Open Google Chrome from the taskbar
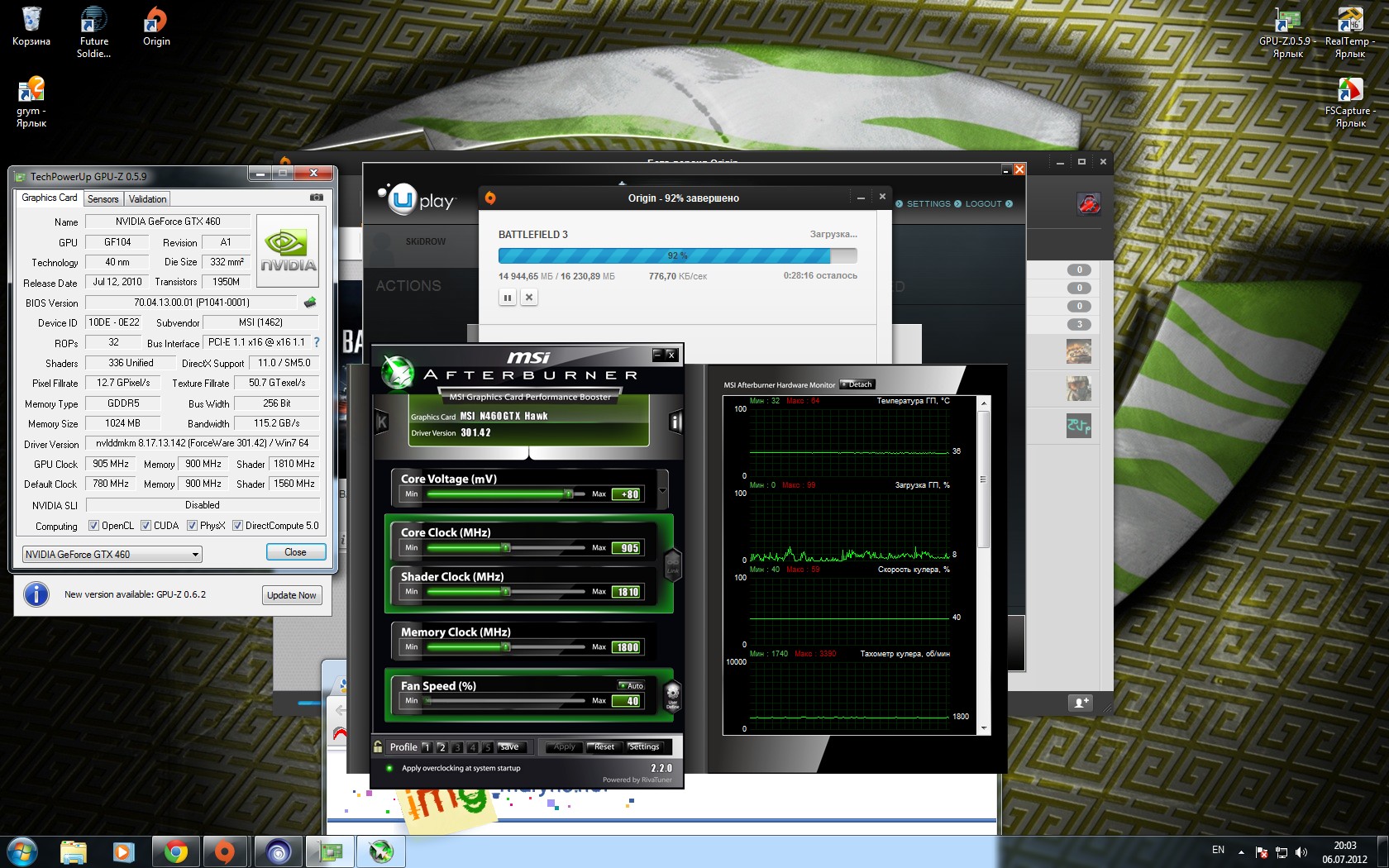 click(175, 851)
